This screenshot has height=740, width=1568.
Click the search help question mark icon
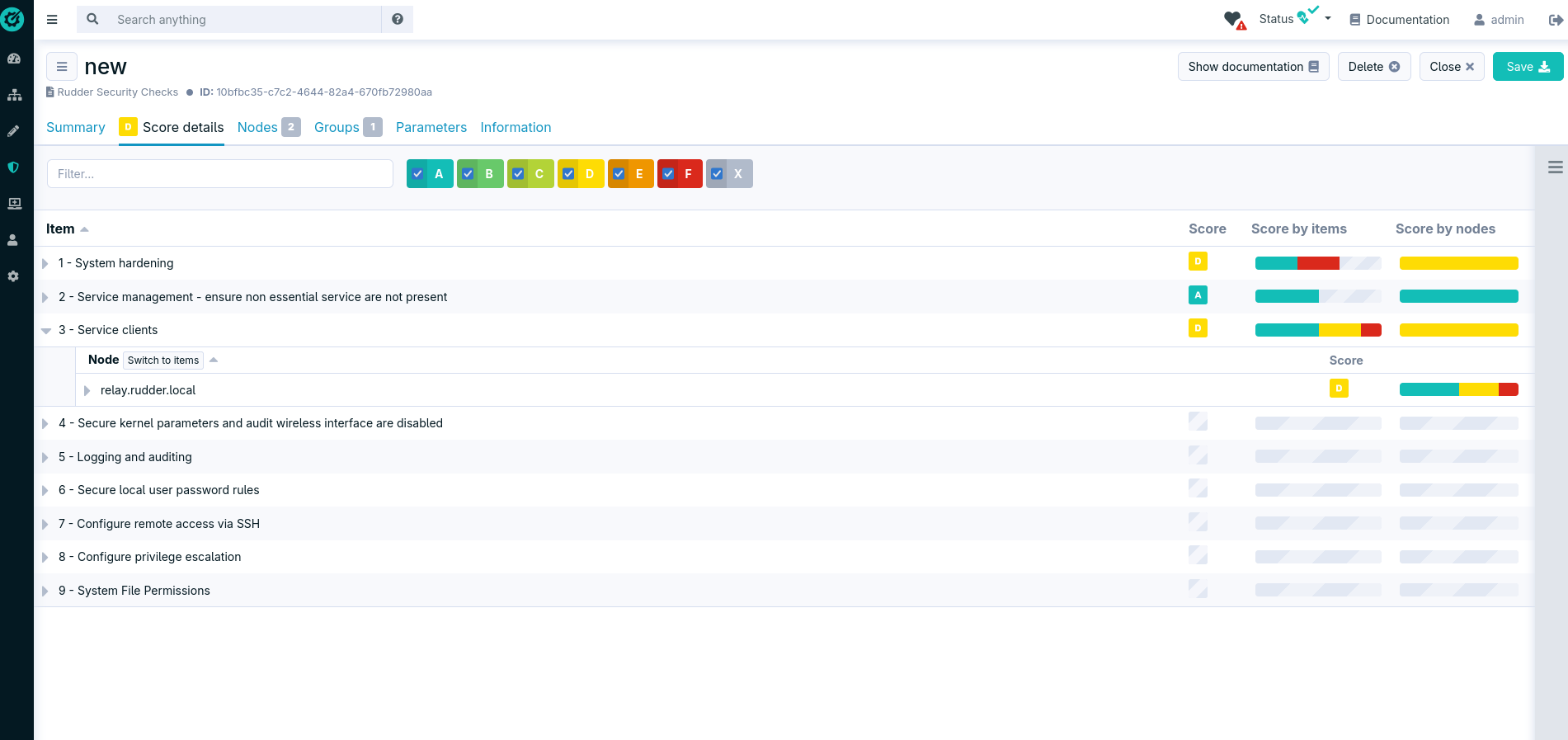pos(398,19)
